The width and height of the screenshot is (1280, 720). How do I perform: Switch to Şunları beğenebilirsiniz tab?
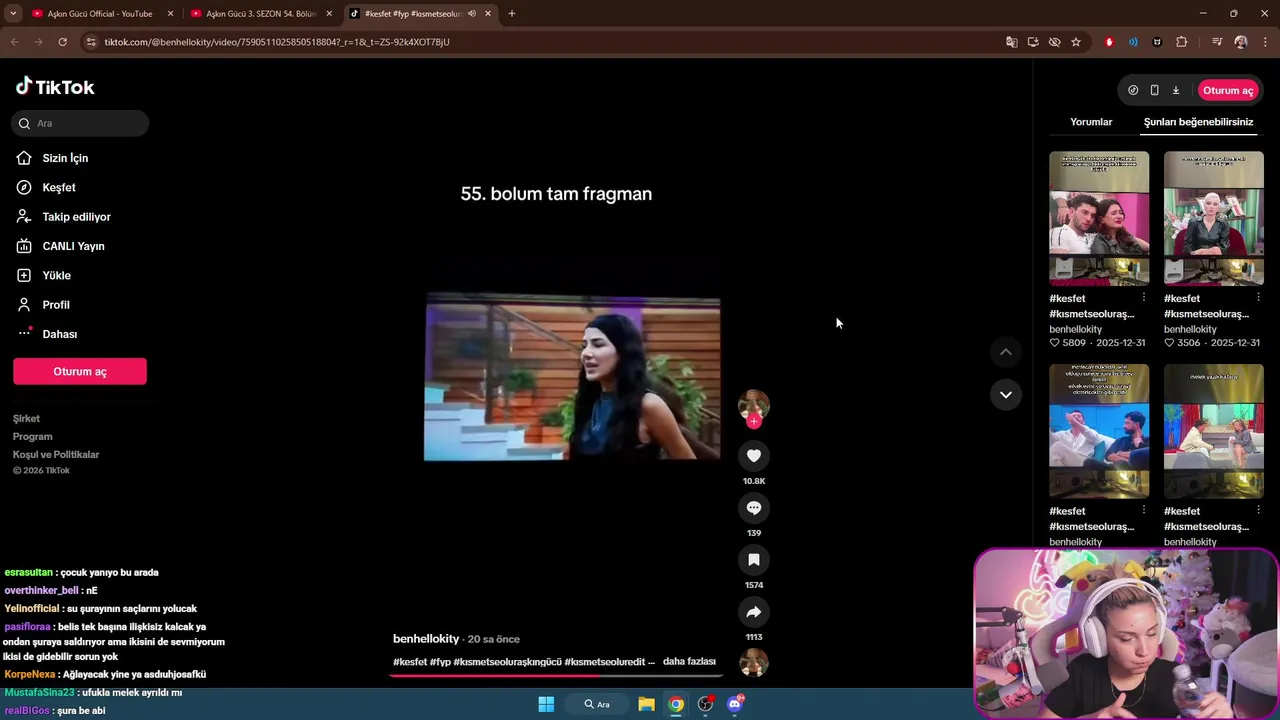tap(1198, 122)
